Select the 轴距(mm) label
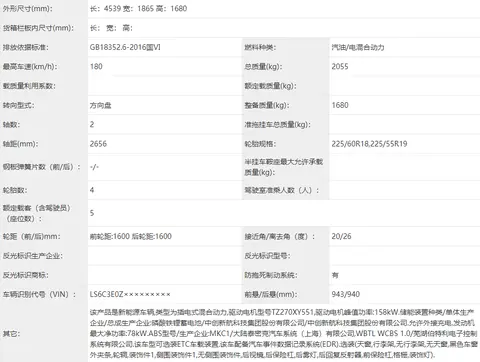This screenshot has width=480, height=362. pos(20,144)
